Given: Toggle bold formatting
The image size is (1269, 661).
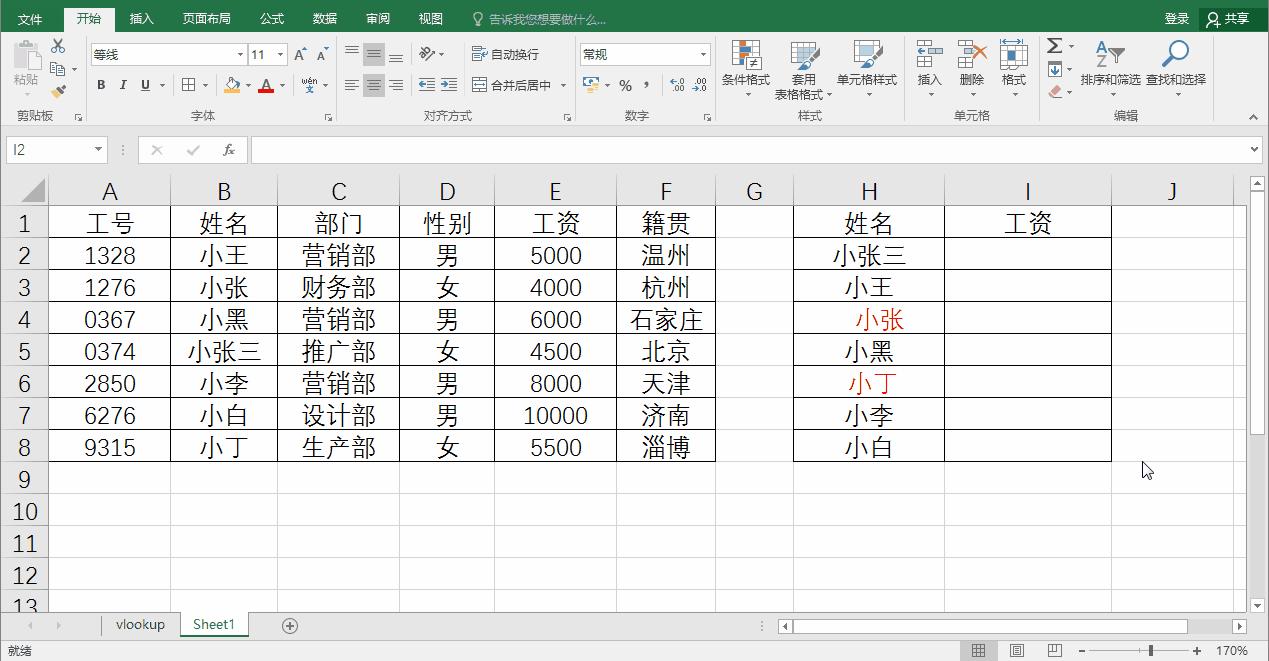Looking at the screenshot, I should tap(100, 85).
